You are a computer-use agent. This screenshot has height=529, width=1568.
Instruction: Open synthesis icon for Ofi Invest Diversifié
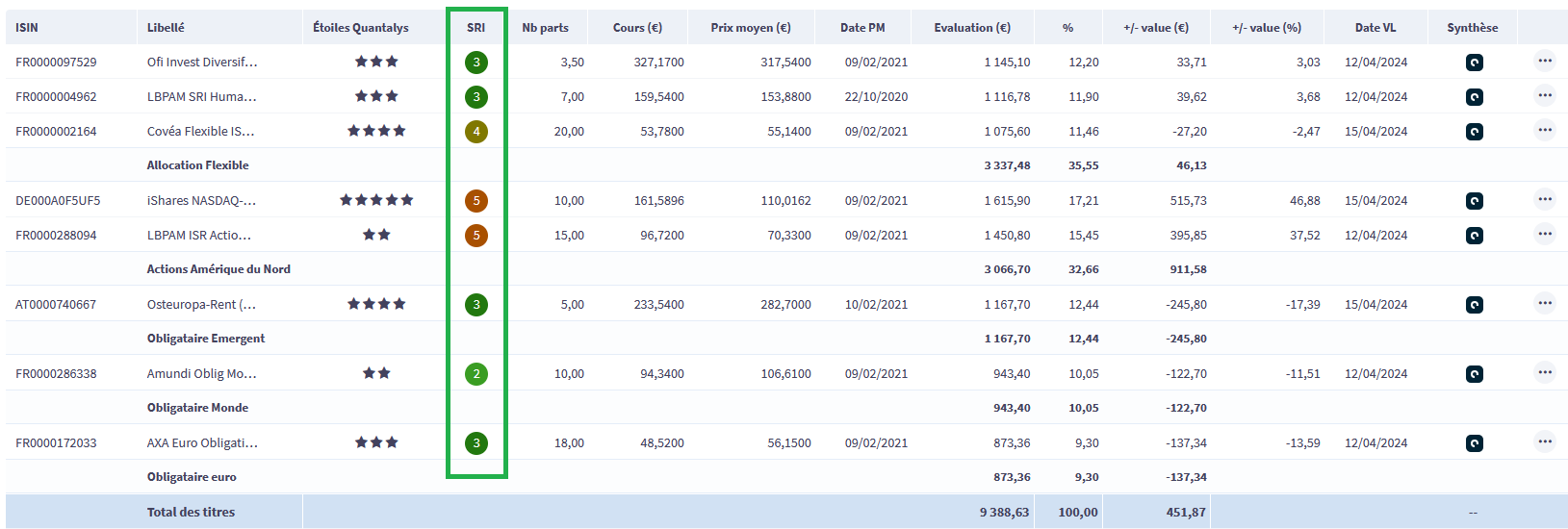pyautogui.click(x=1474, y=63)
